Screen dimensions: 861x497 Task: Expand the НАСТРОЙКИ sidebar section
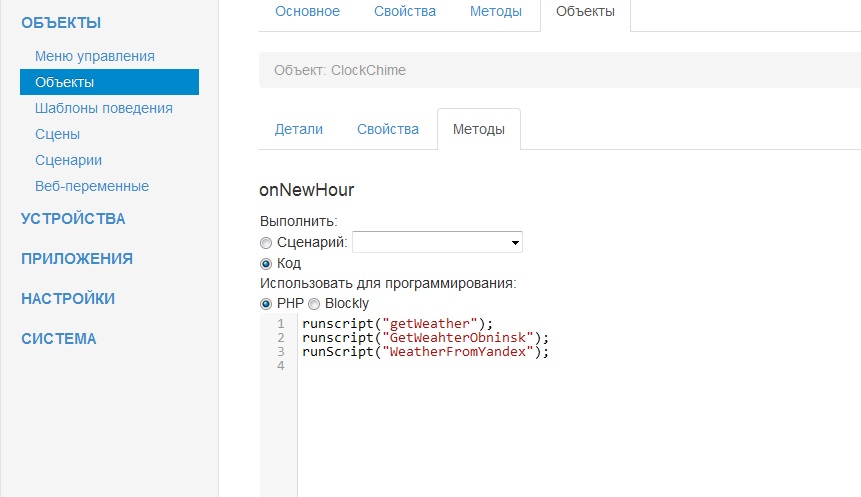point(68,299)
